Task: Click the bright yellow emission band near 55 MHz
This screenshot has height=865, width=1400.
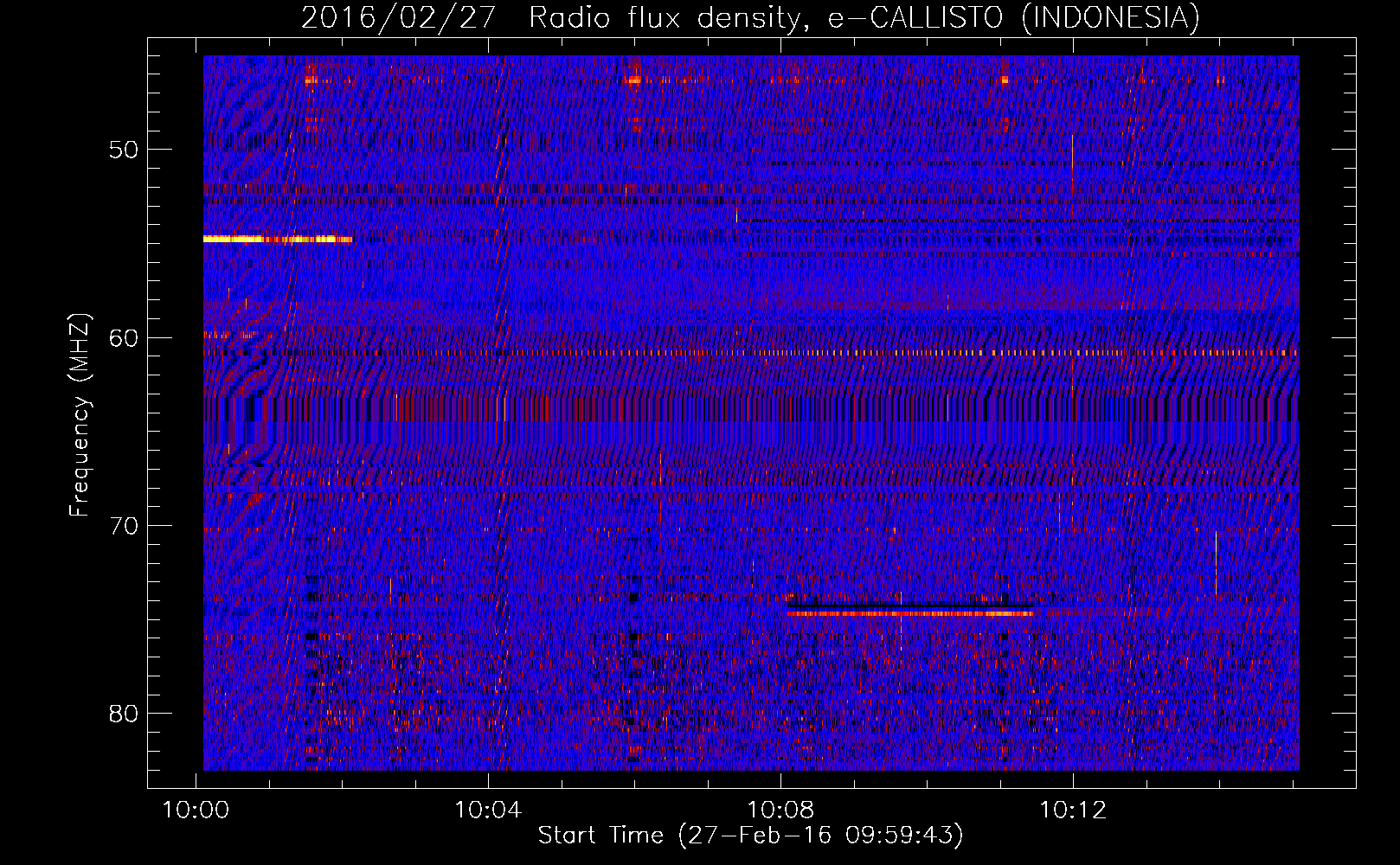Action: tap(278, 239)
